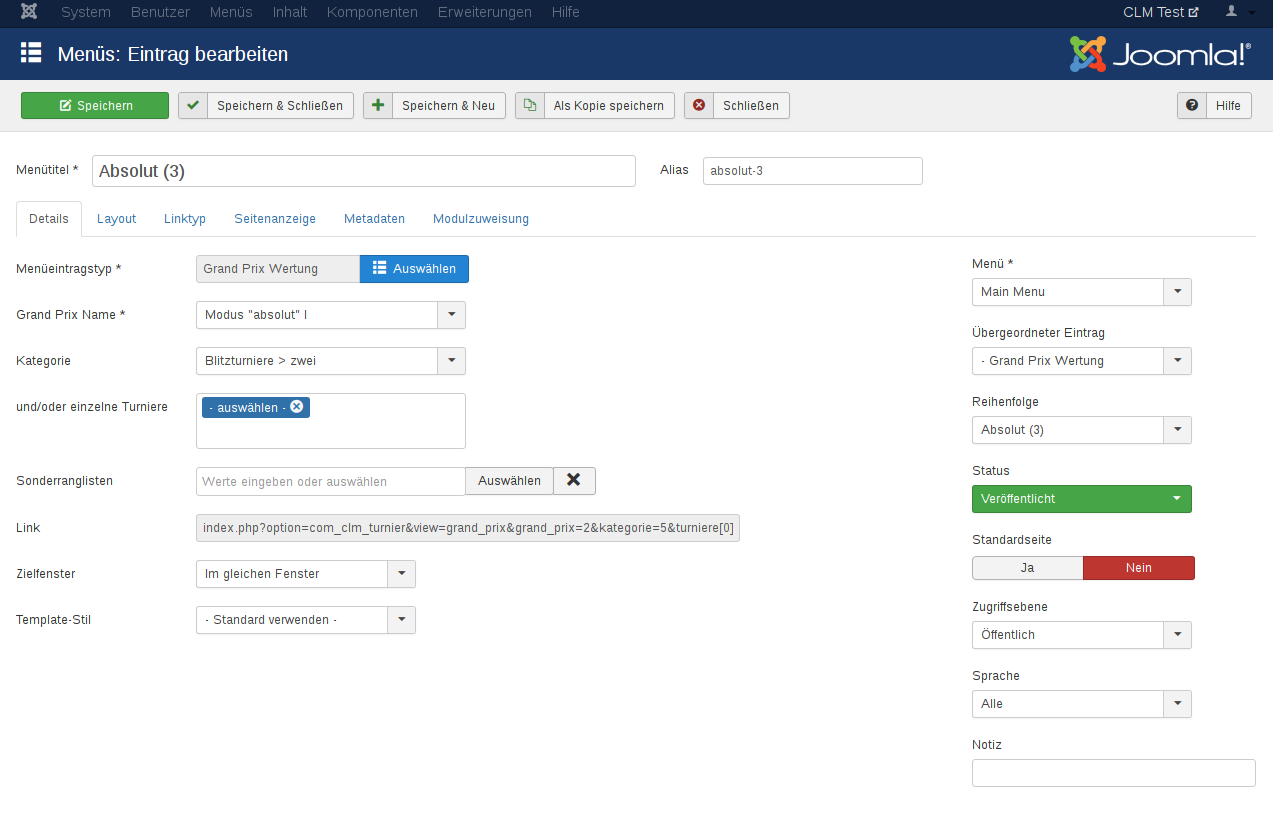Screen dimensions: 1273x817
Task: Click the red Schließen cancel icon
Action: [x=699, y=105]
